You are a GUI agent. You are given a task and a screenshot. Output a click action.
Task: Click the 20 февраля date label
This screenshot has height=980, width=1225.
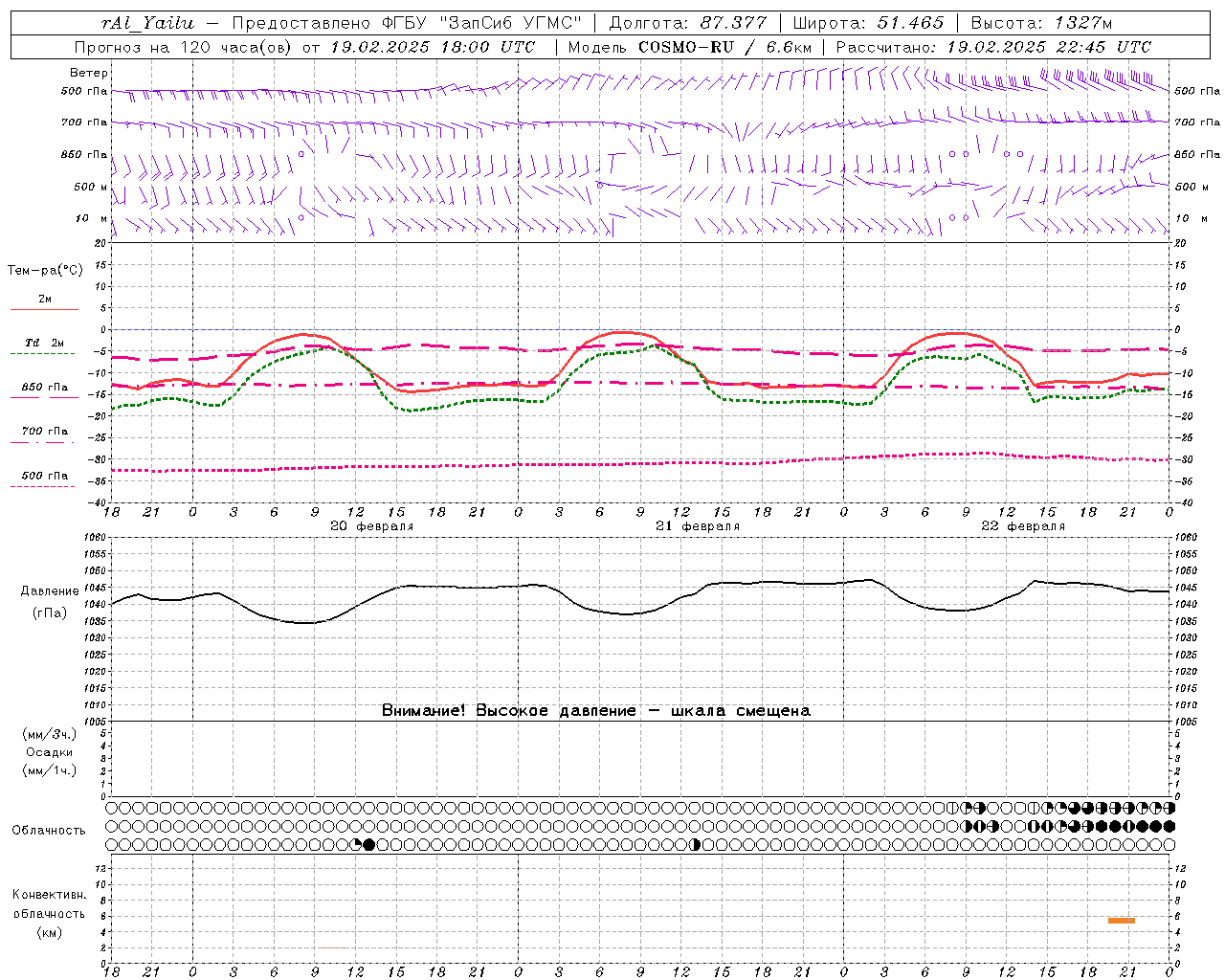click(x=372, y=526)
